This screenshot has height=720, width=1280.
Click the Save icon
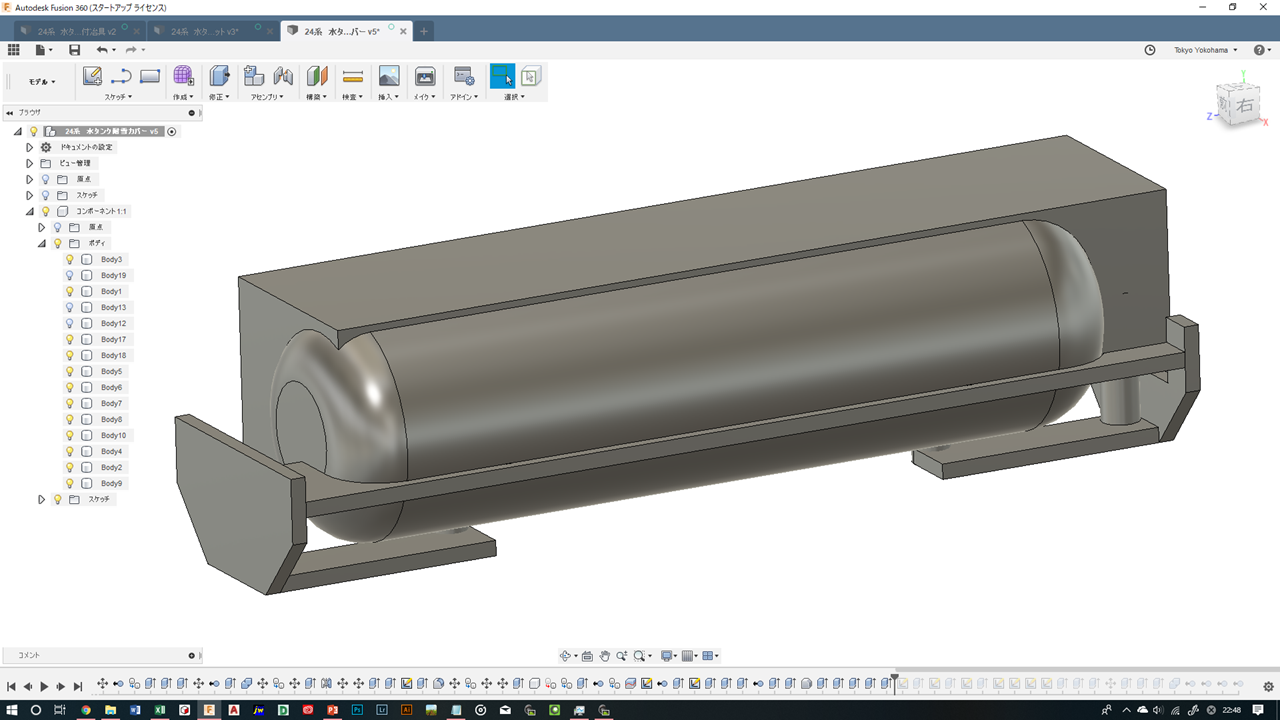click(74, 50)
